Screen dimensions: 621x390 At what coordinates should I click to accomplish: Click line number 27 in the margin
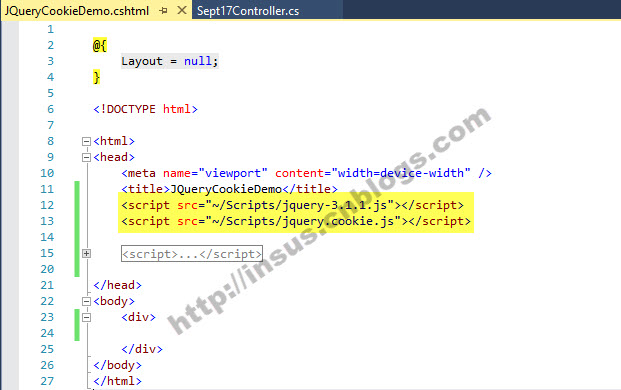coord(47,381)
